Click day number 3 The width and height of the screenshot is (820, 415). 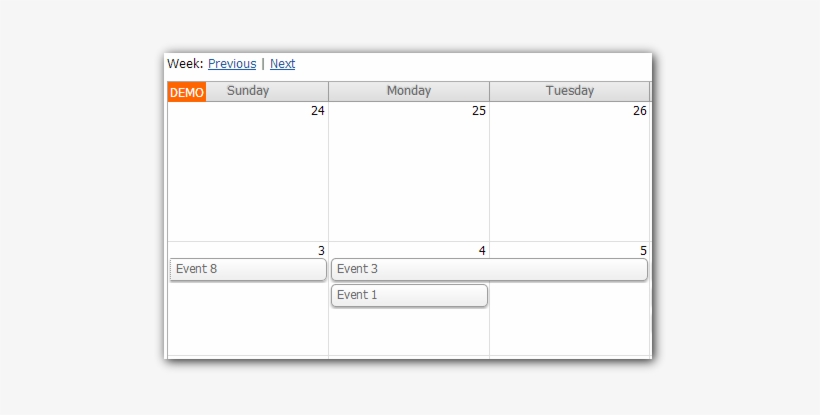[321, 251]
